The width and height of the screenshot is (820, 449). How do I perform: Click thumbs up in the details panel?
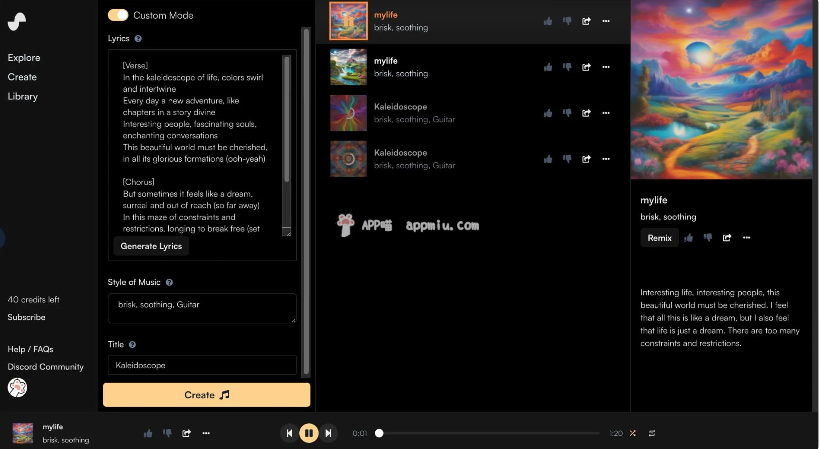point(689,238)
